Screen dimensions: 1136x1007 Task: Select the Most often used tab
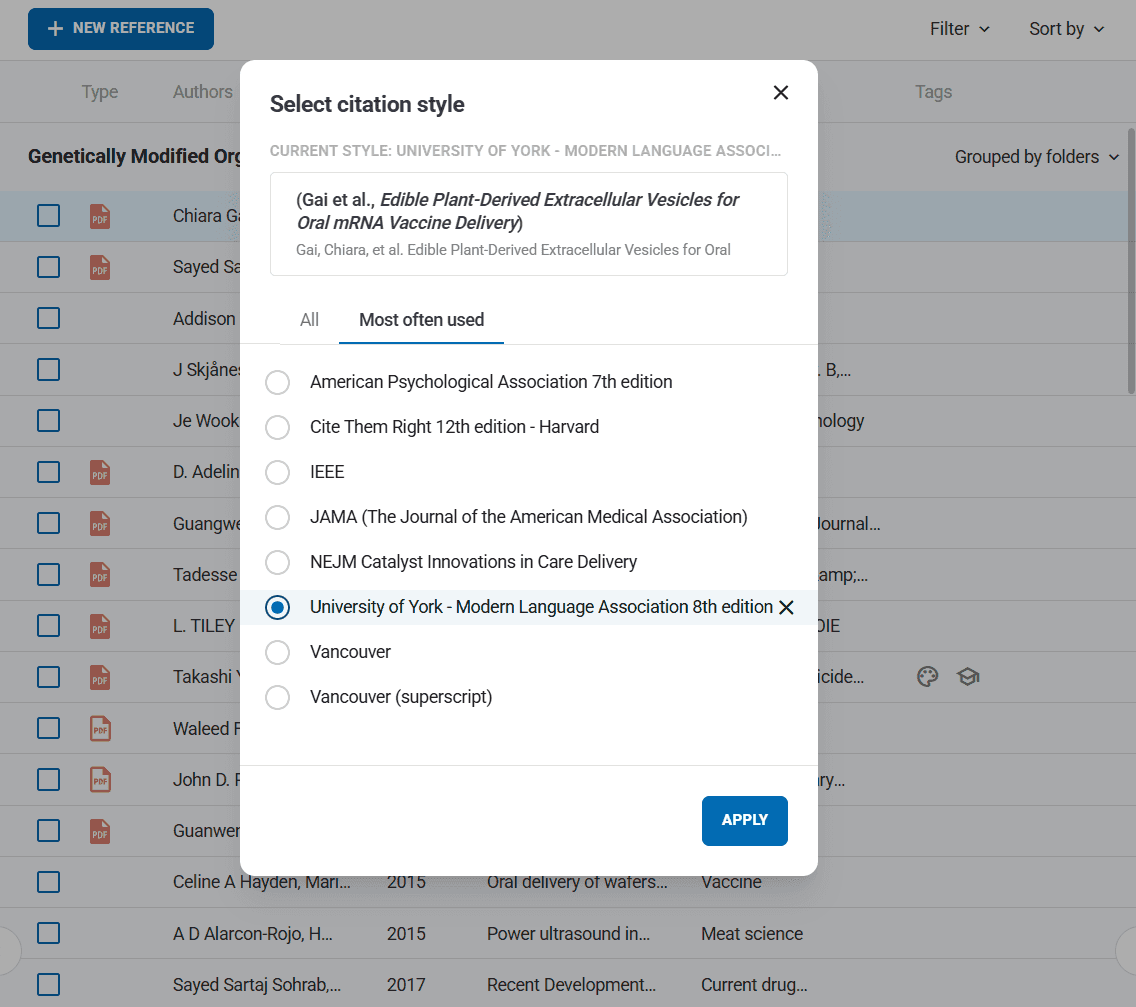(x=421, y=320)
